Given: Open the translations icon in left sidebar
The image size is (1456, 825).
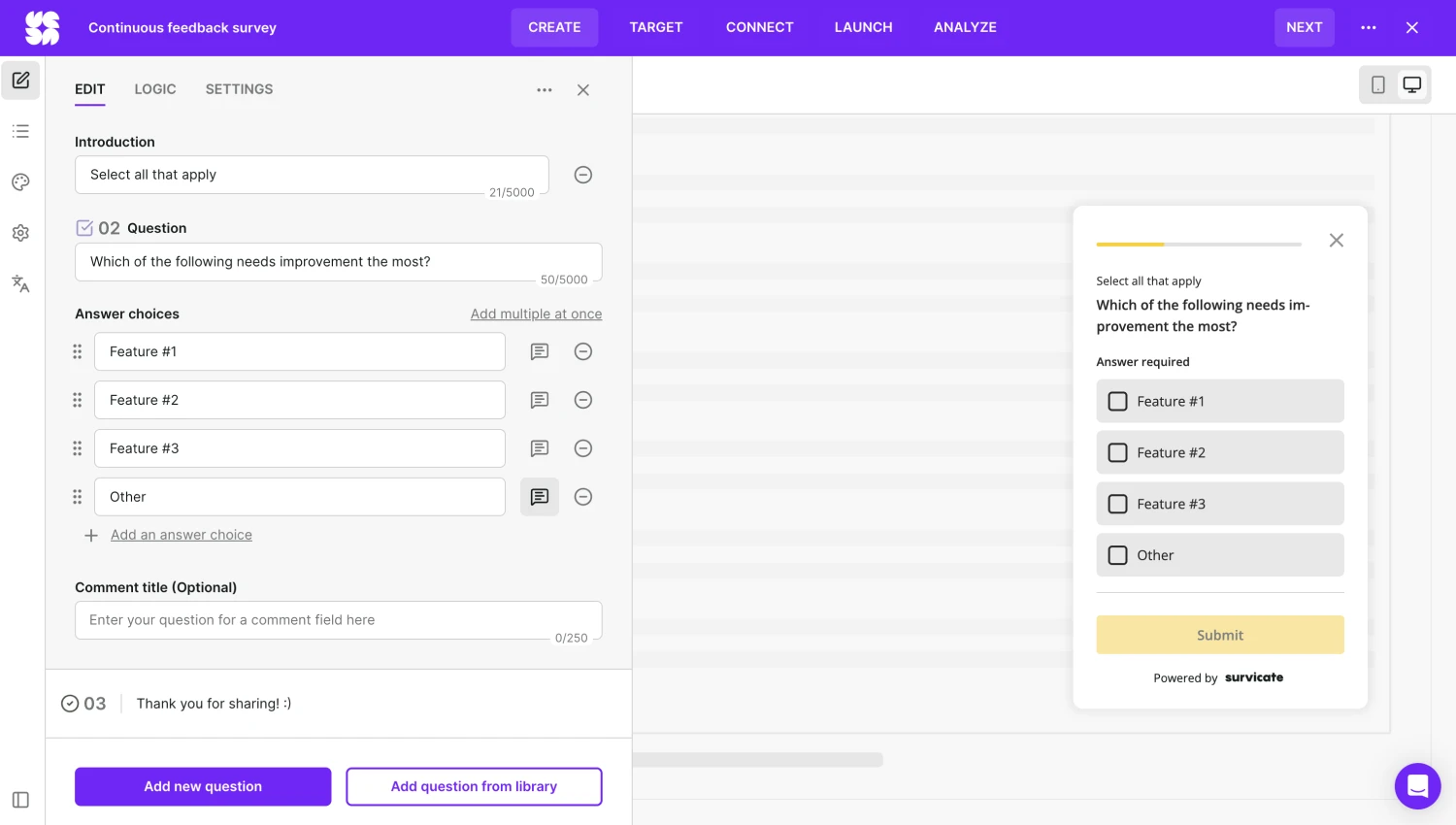Looking at the screenshot, I should pyautogui.click(x=20, y=283).
